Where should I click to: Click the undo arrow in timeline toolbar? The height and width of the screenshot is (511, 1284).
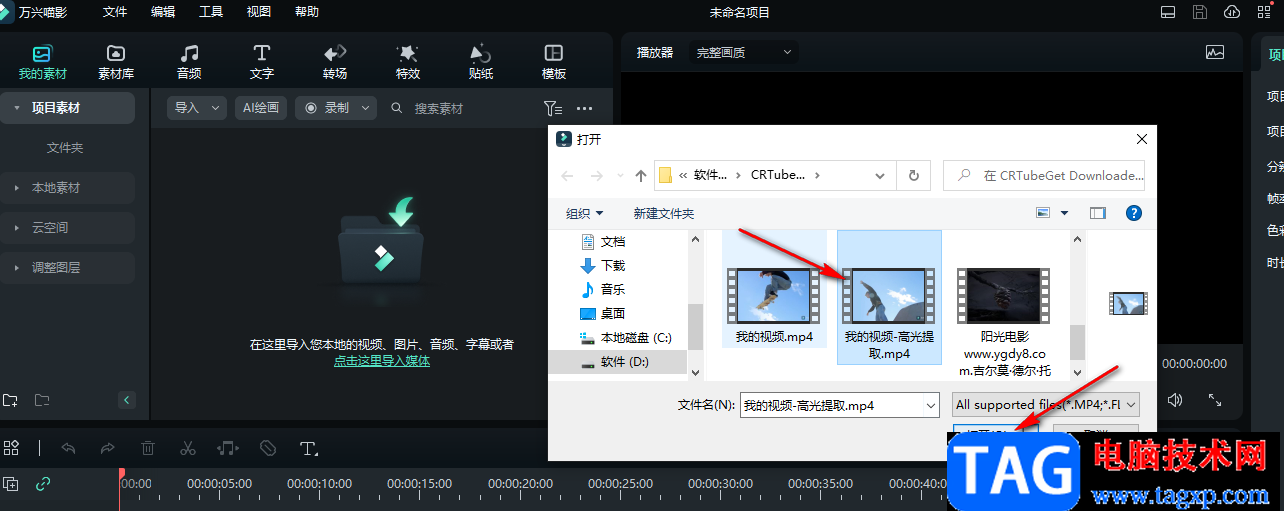[x=68, y=448]
